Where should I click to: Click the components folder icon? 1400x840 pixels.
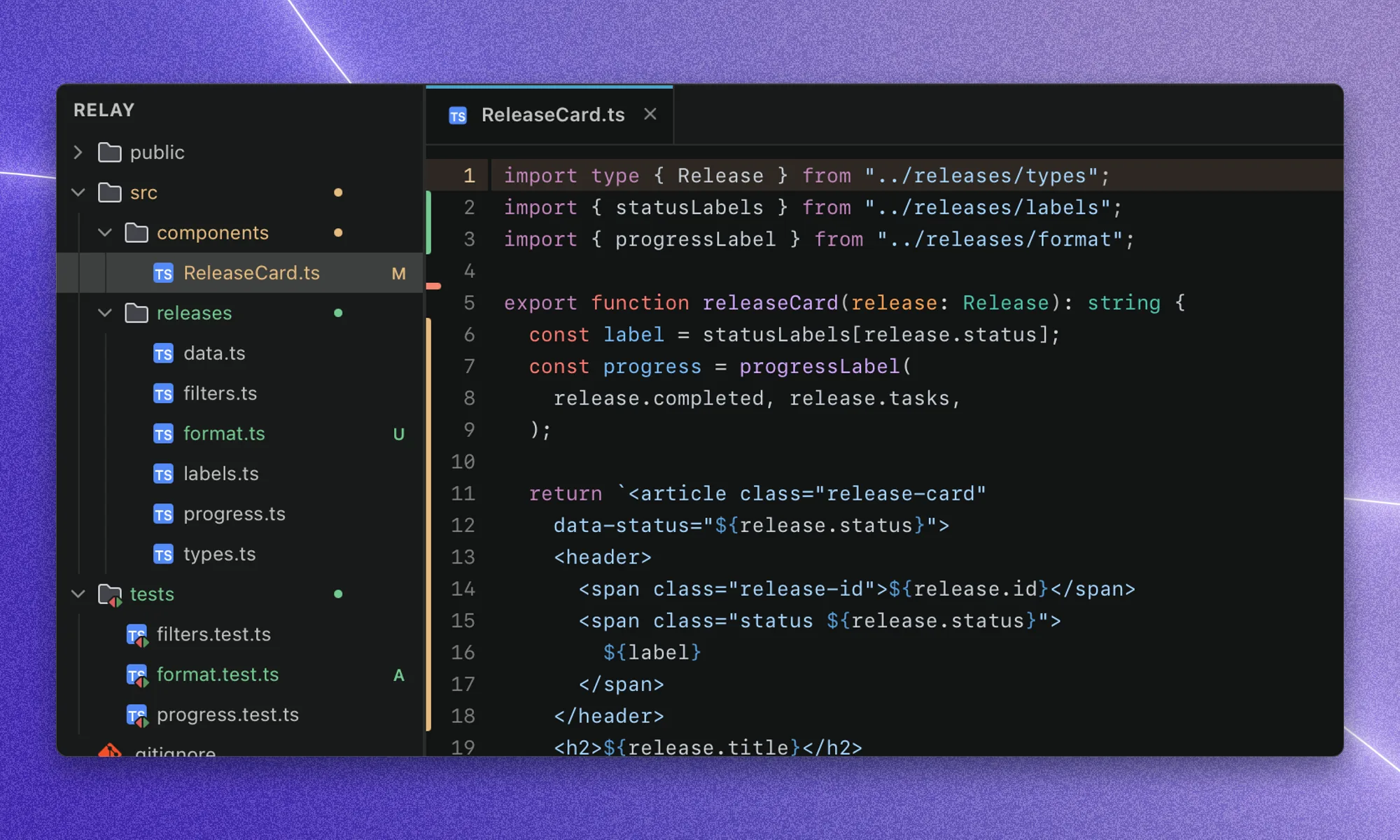click(x=136, y=232)
